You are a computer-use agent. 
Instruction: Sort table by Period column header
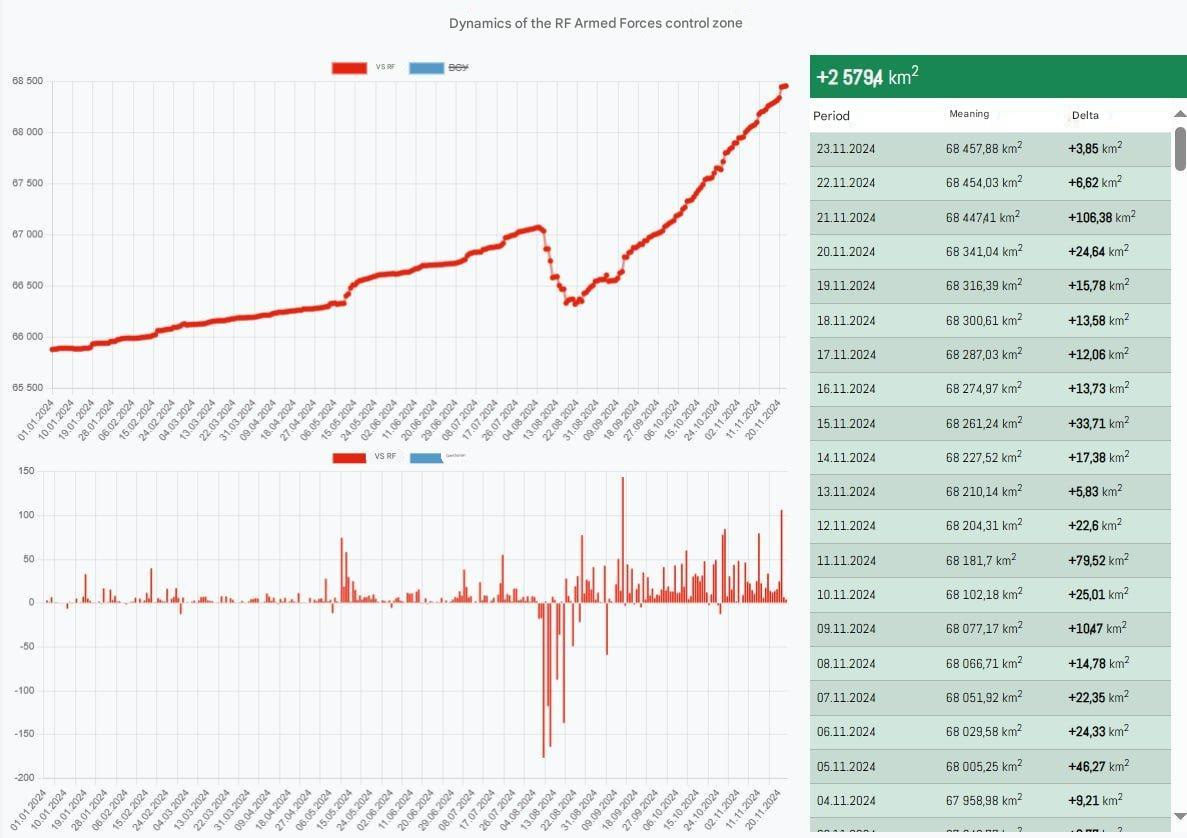coord(831,116)
